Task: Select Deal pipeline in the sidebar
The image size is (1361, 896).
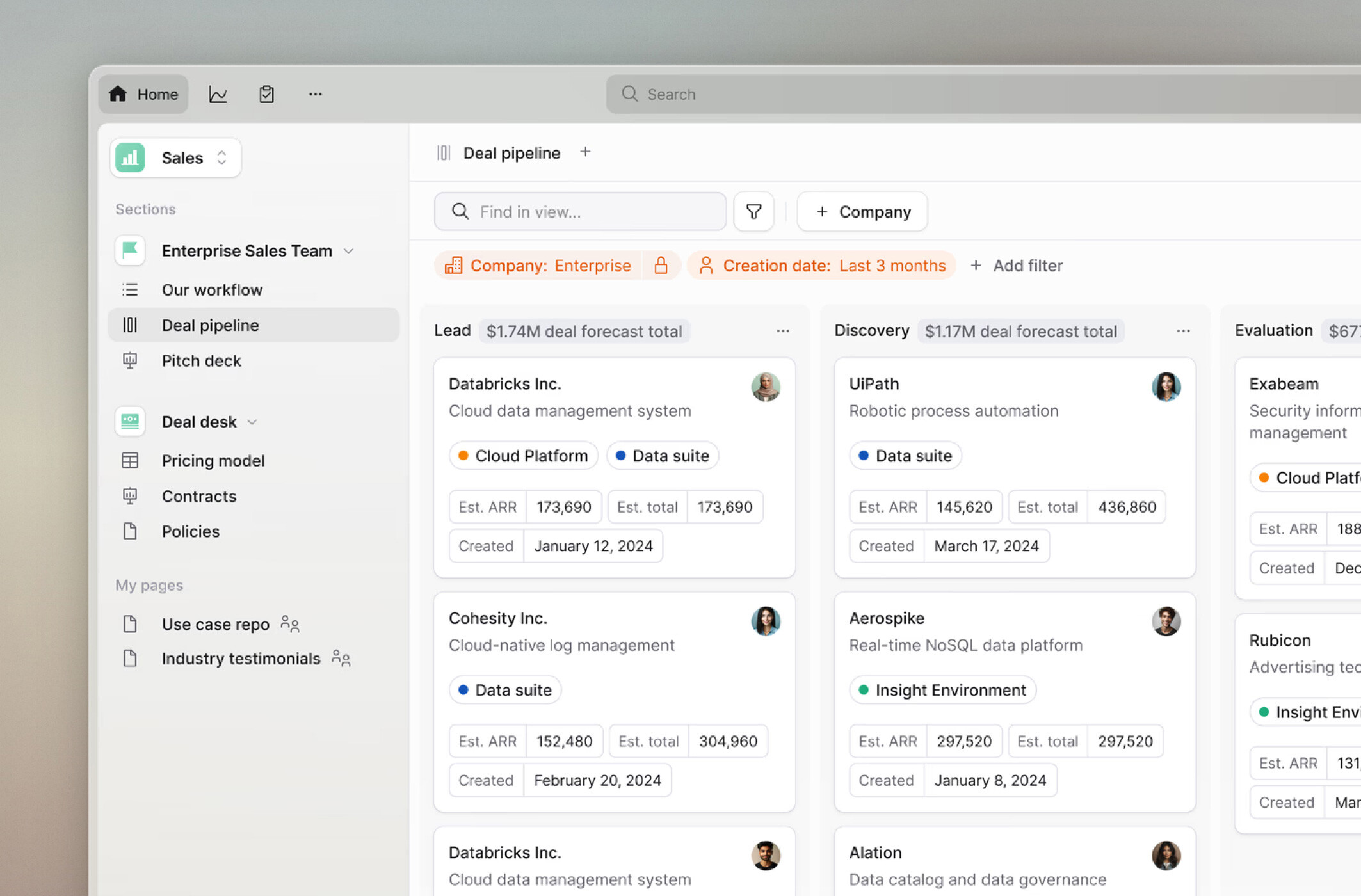Action: 254,325
